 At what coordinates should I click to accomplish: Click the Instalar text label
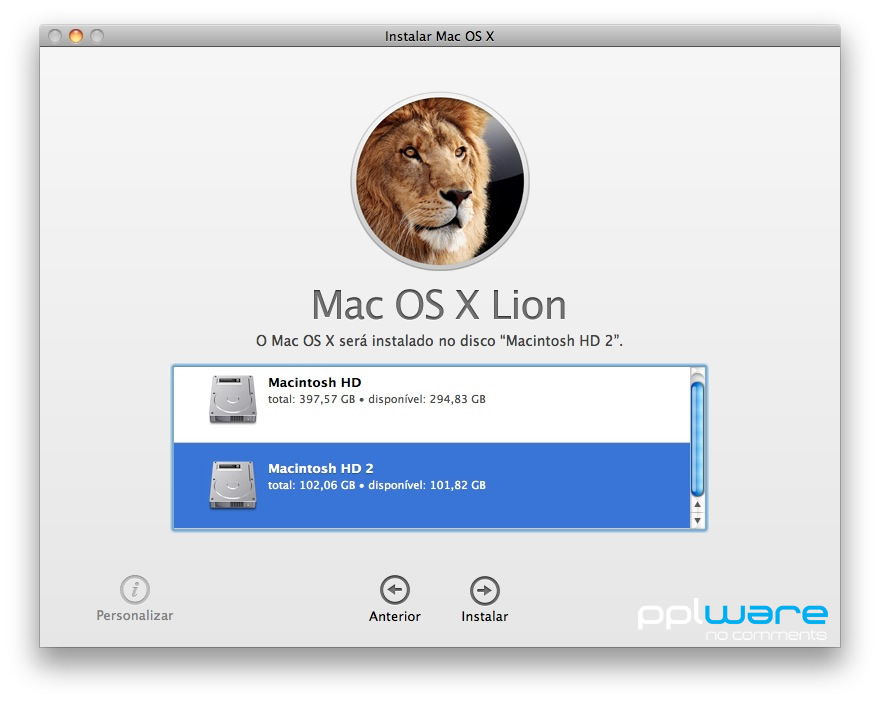[x=484, y=617]
